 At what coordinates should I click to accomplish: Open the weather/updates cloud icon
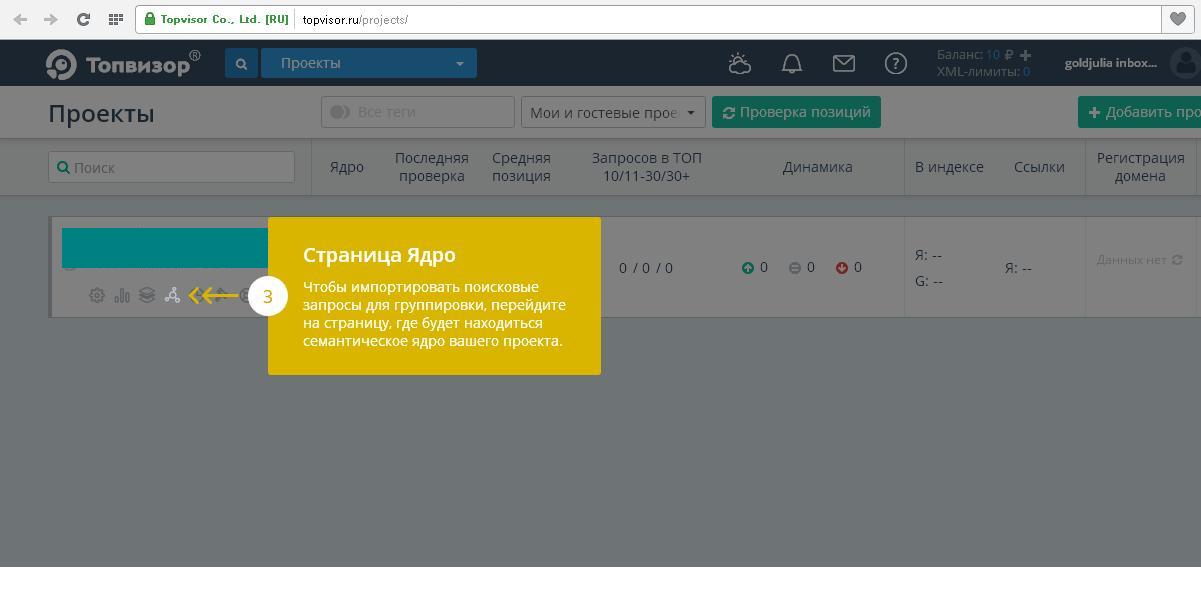tap(740, 63)
